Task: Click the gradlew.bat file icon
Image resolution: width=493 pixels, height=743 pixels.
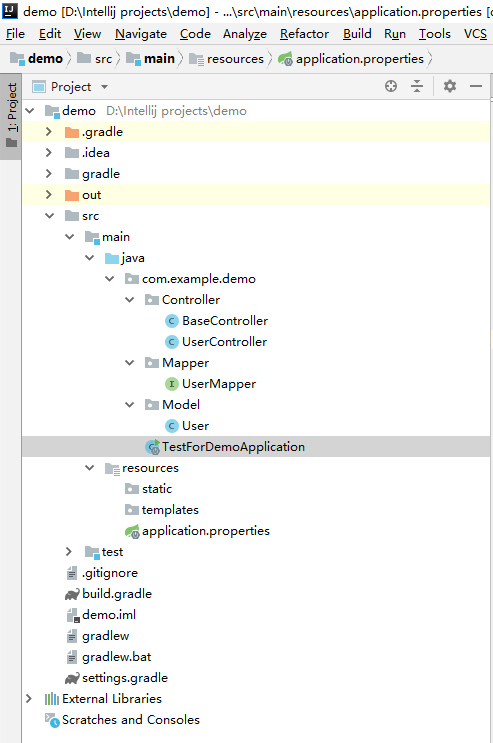Action: (x=72, y=657)
